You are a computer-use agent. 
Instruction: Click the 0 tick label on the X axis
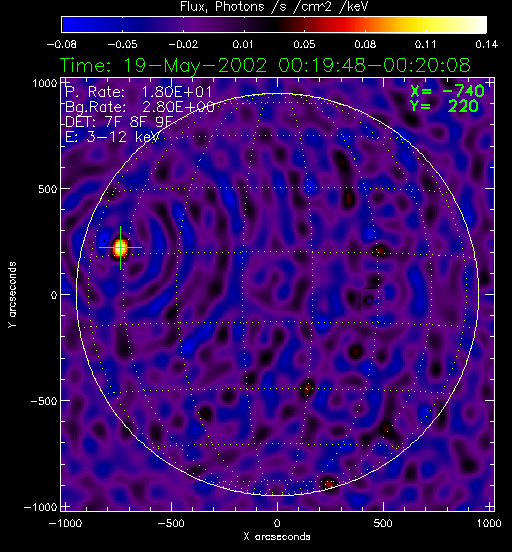pos(277,523)
